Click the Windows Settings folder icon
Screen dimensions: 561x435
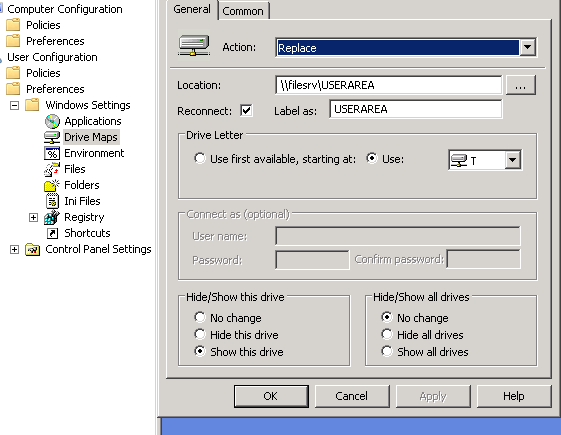[32, 105]
